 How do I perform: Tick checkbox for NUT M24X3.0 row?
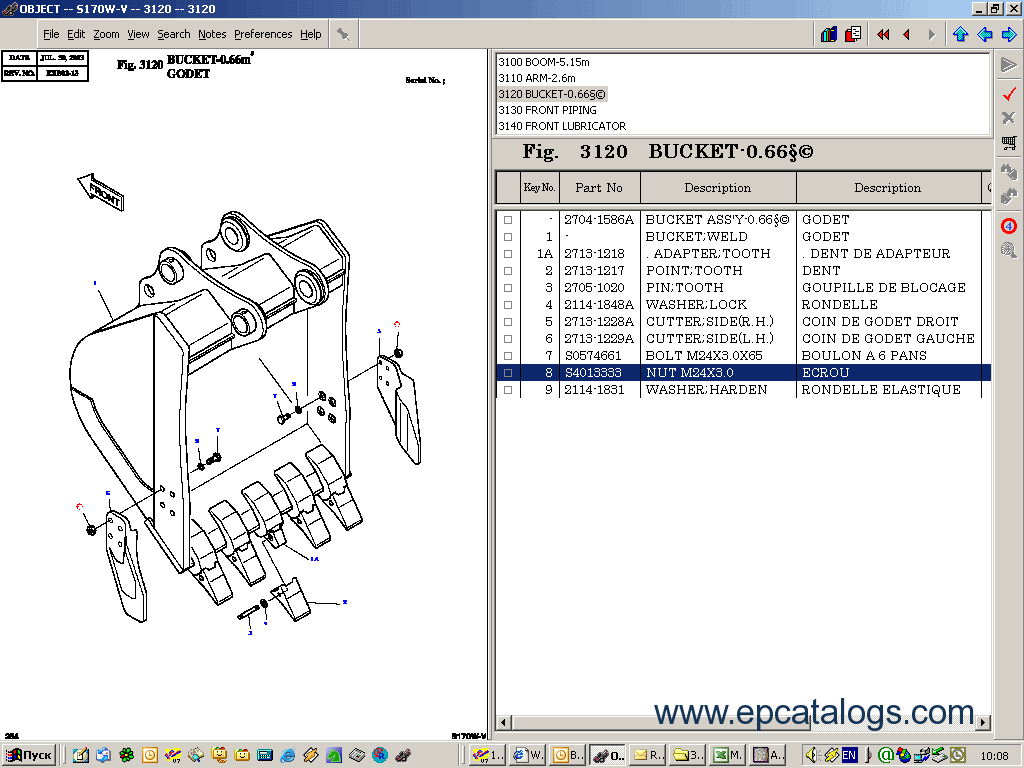pyautogui.click(x=507, y=373)
